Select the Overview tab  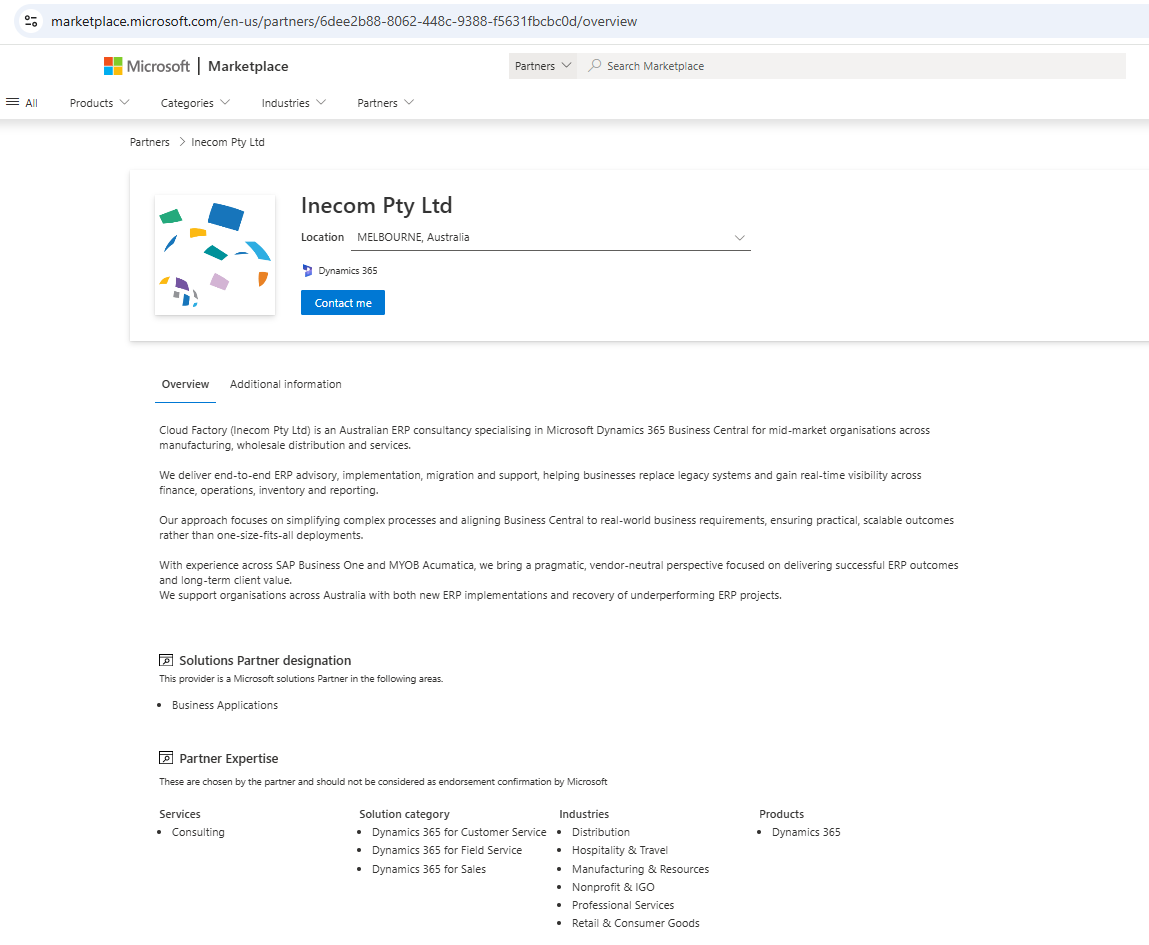click(x=185, y=384)
